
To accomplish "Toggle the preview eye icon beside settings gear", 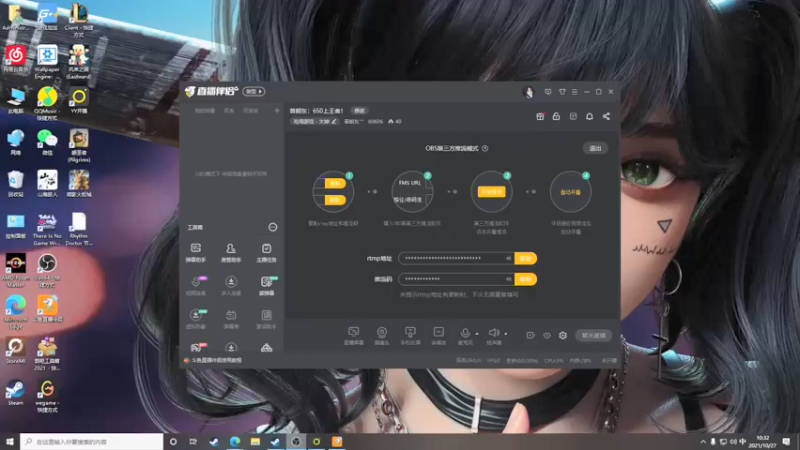I will point(547,335).
